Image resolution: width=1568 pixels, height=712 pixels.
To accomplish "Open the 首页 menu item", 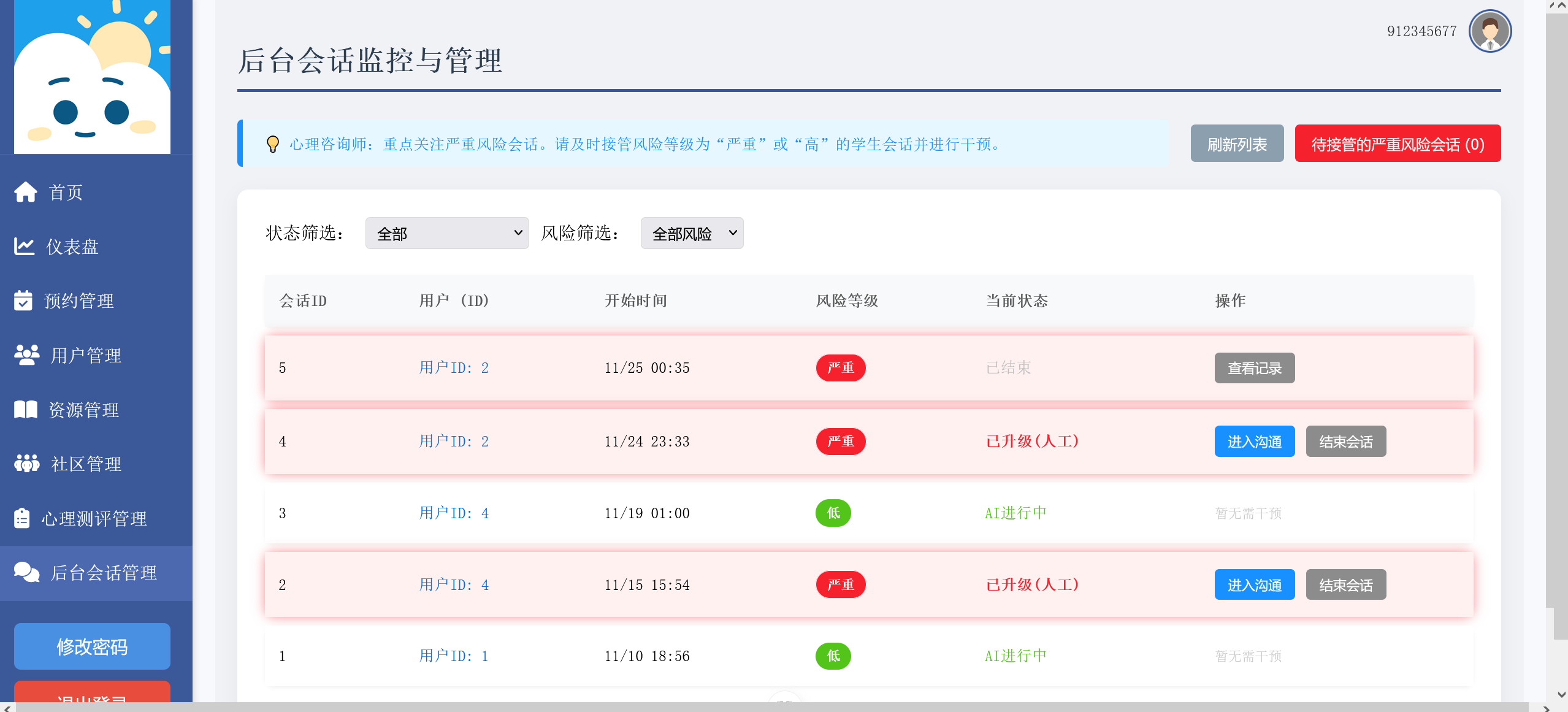I will point(96,192).
